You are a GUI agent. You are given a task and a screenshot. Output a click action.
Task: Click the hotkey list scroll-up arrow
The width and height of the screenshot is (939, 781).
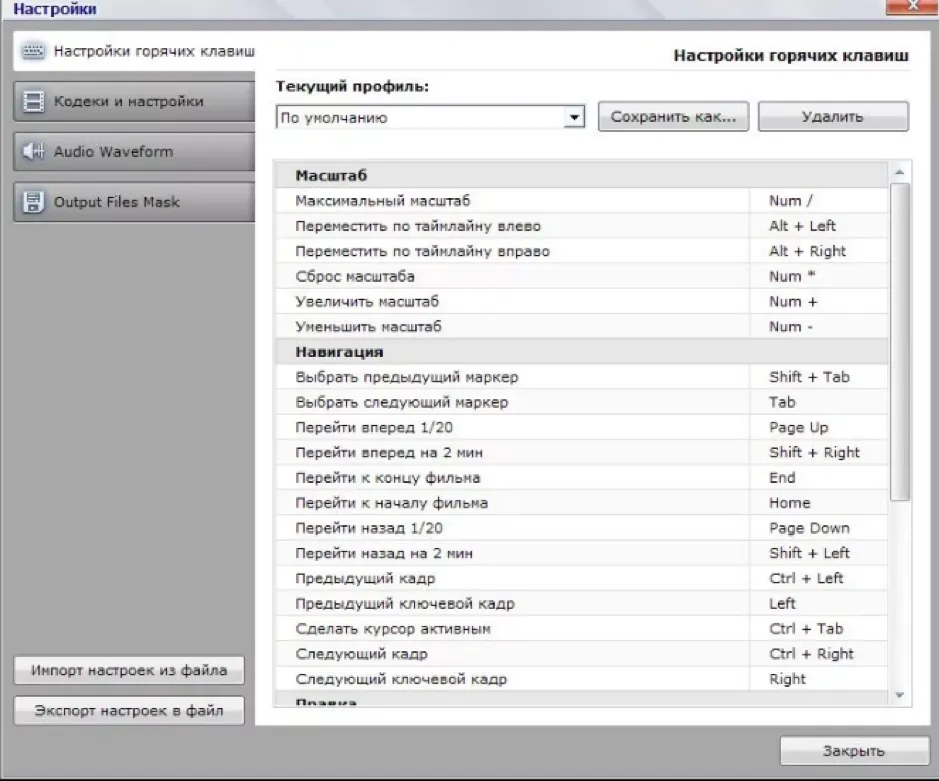pyautogui.click(x=899, y=172)
